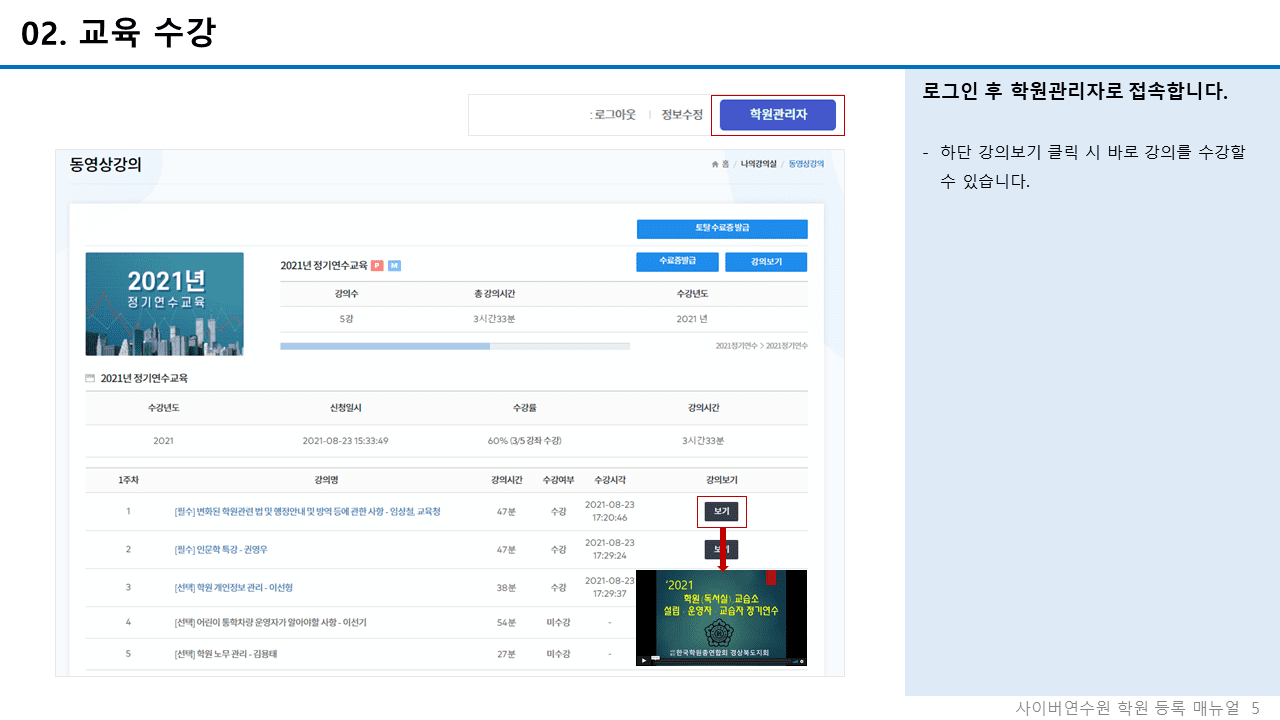Click 보기 for the 인문학 특강 lecture

tap(721, 548)
